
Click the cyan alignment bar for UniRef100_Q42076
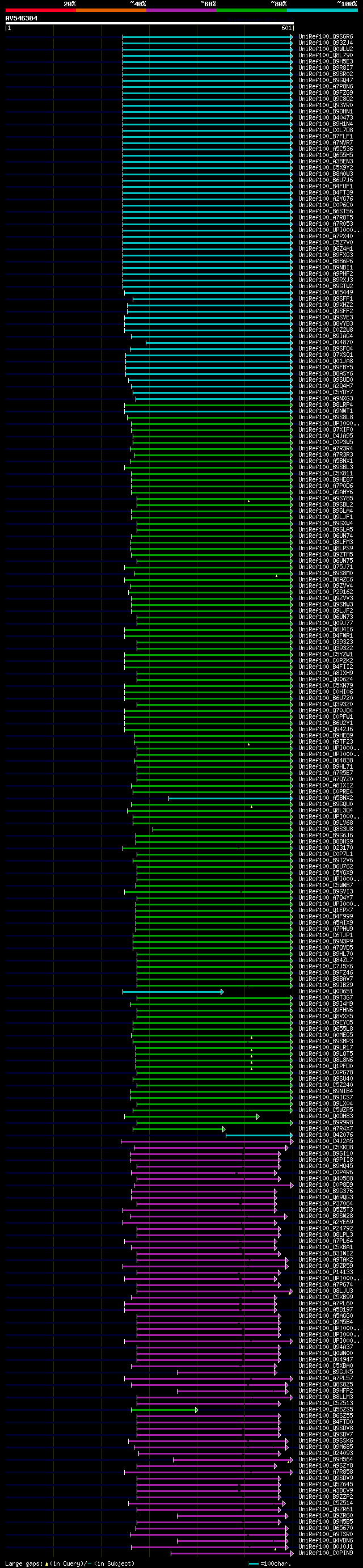click(259, 1136)
